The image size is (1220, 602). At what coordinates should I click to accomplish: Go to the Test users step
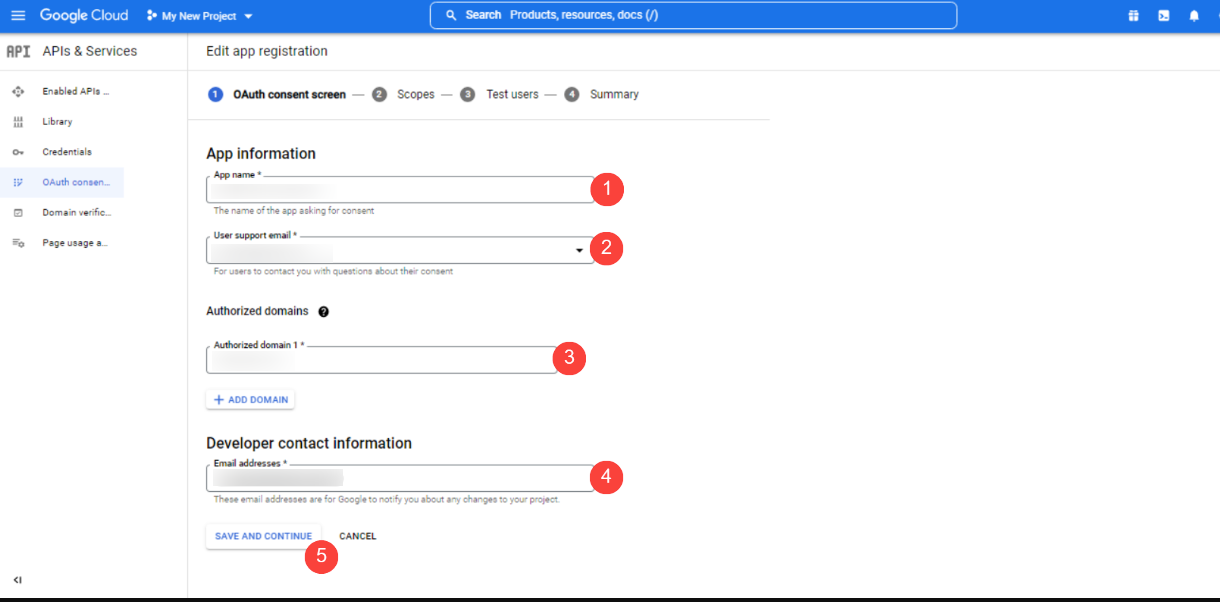click(x=500, y=94)
